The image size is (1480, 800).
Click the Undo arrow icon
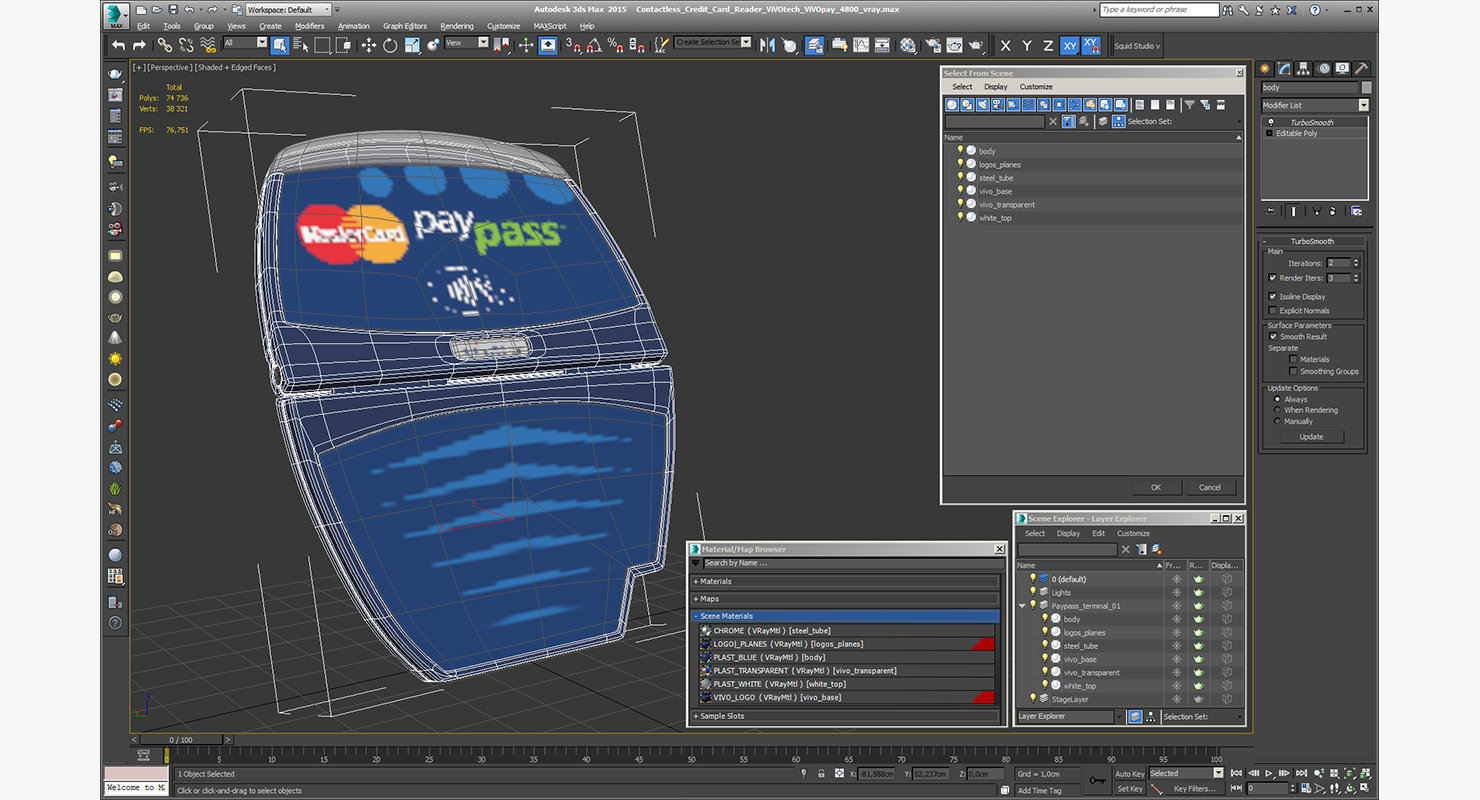pos(119,45)
